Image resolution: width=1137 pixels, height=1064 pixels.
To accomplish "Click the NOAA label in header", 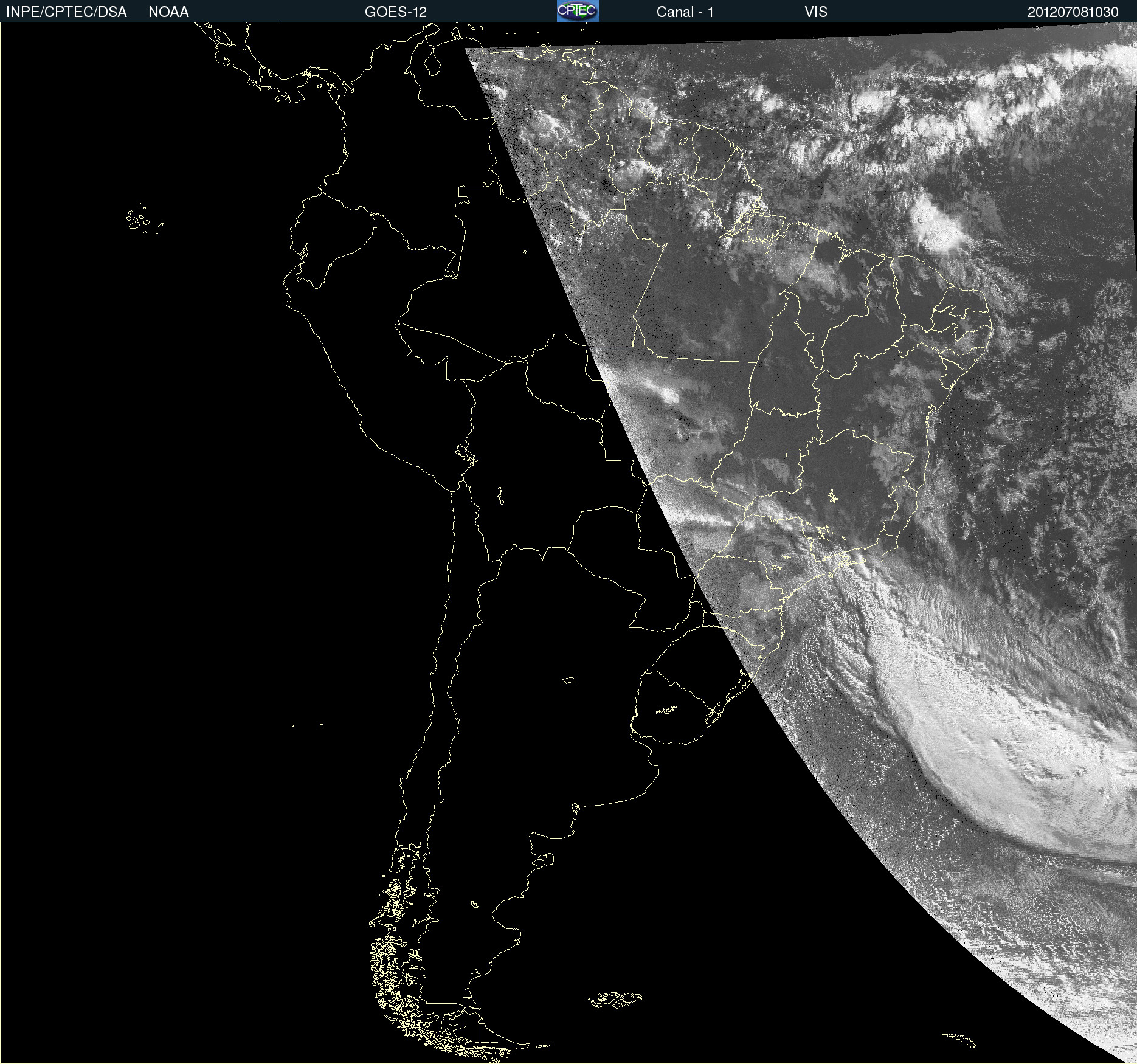I will [x=168, y=12].
